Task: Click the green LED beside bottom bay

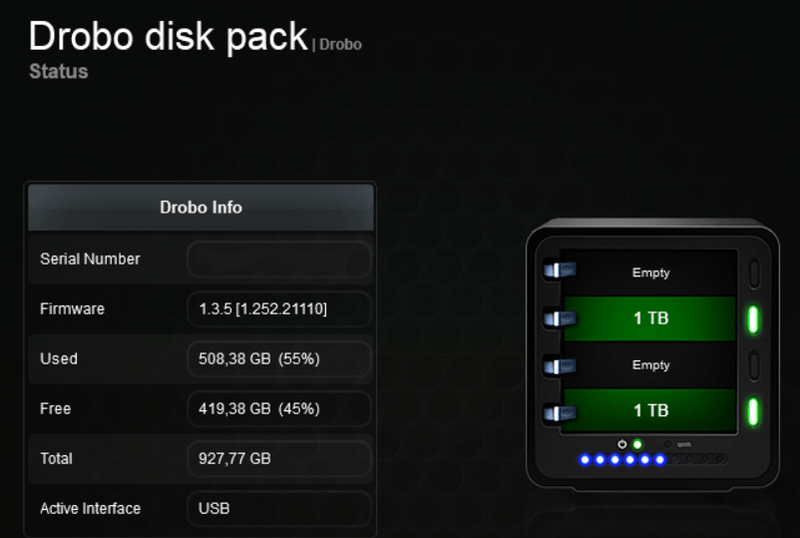Action: point(754,411)
